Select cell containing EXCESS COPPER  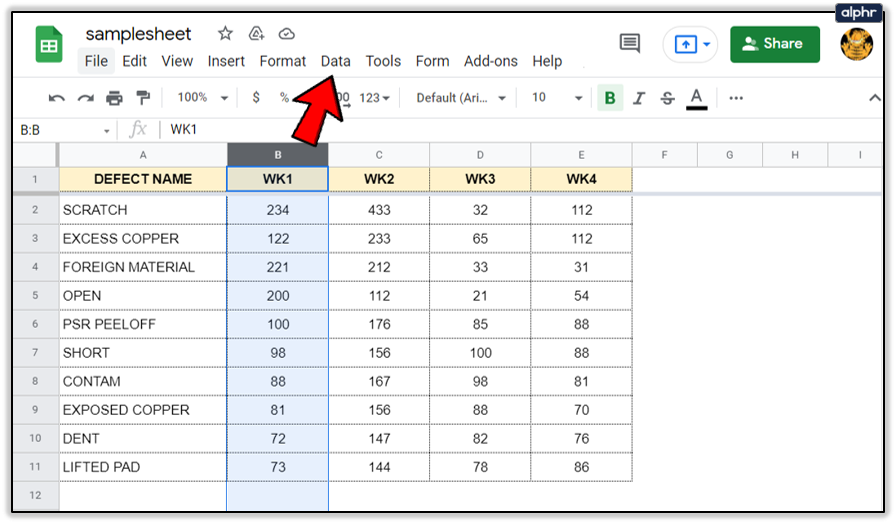[142, 239]
